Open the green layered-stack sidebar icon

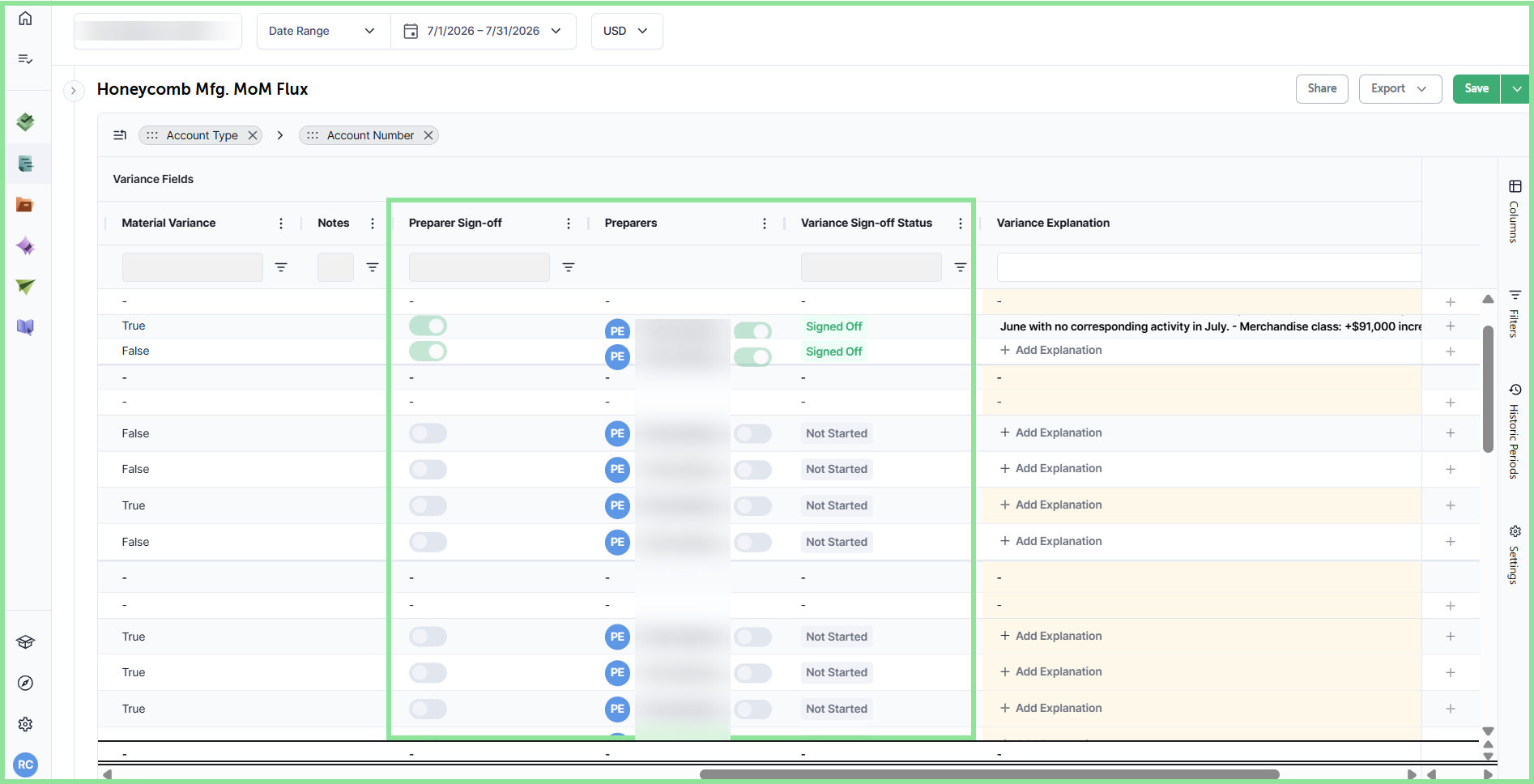click(25, 122)
